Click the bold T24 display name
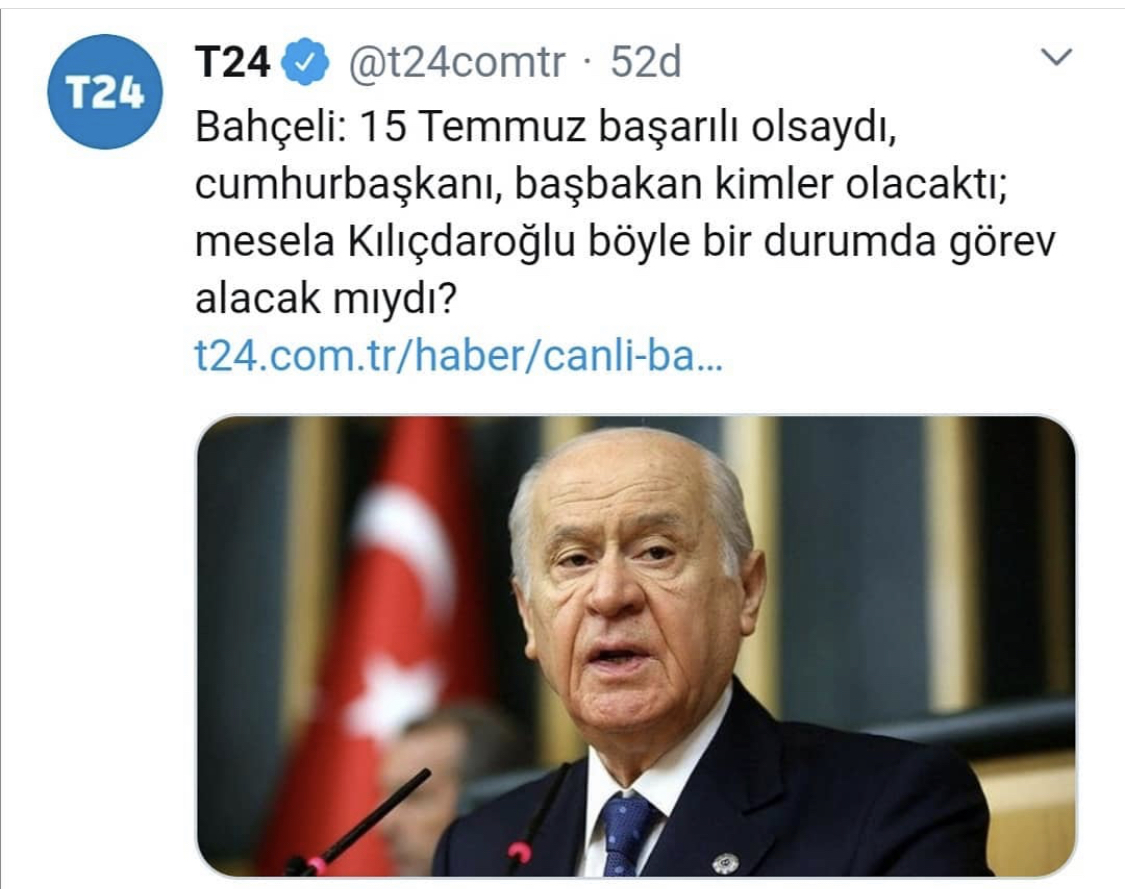1125x889 pixels. click(x=232, y=62)
